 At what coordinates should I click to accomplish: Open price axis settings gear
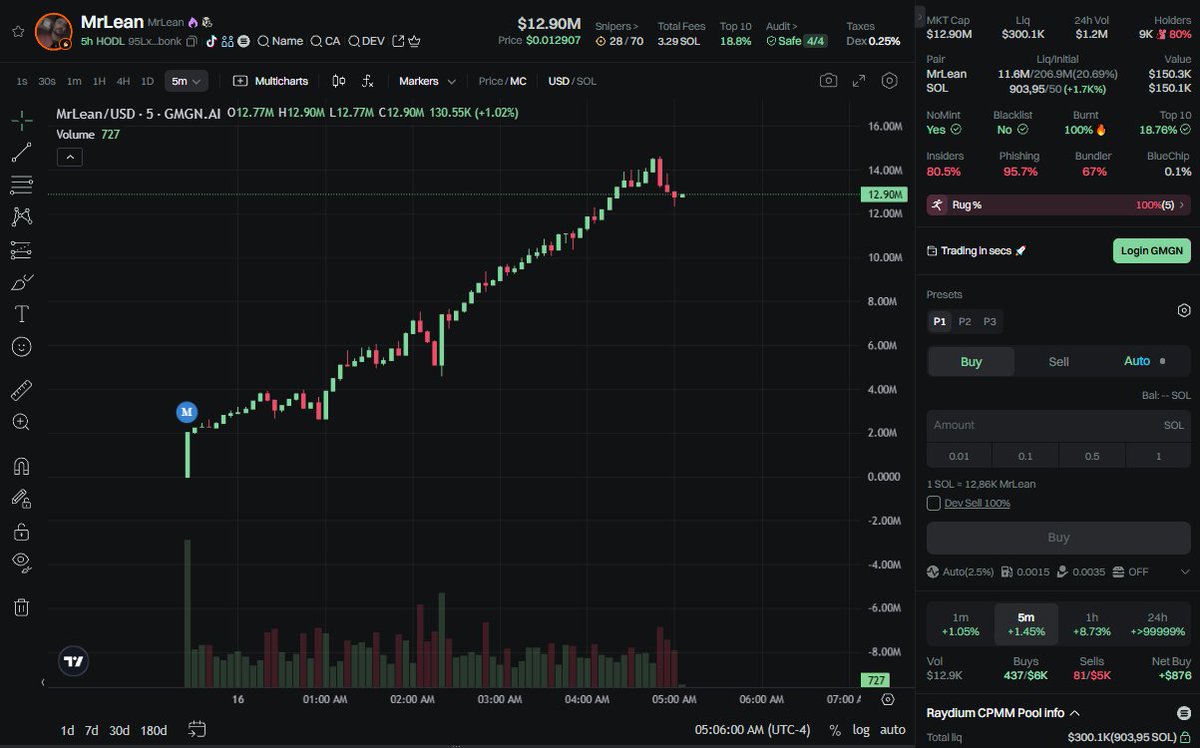pos(887,699)
